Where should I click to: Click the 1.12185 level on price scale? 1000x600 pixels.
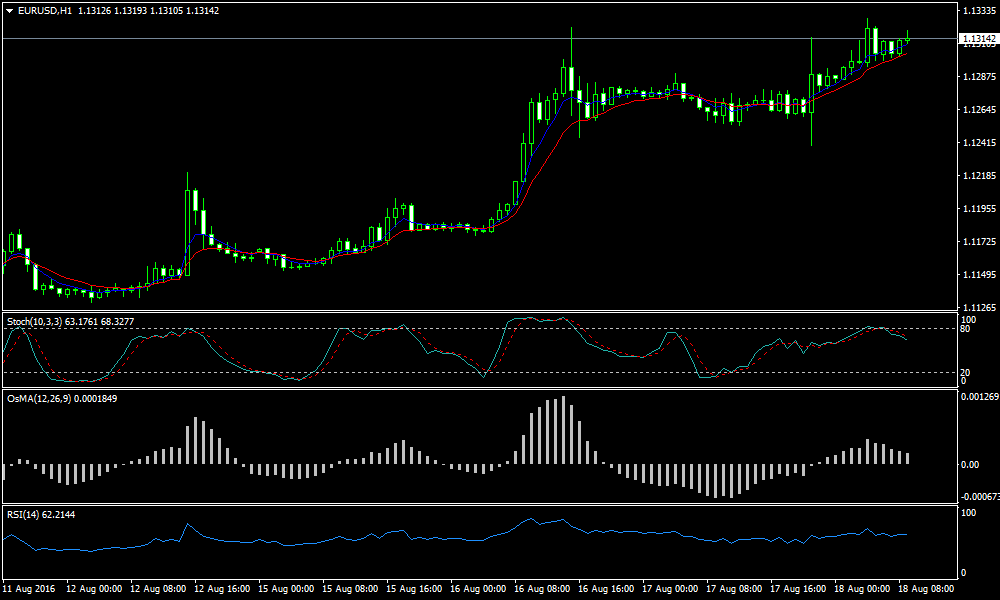point(977,176)
